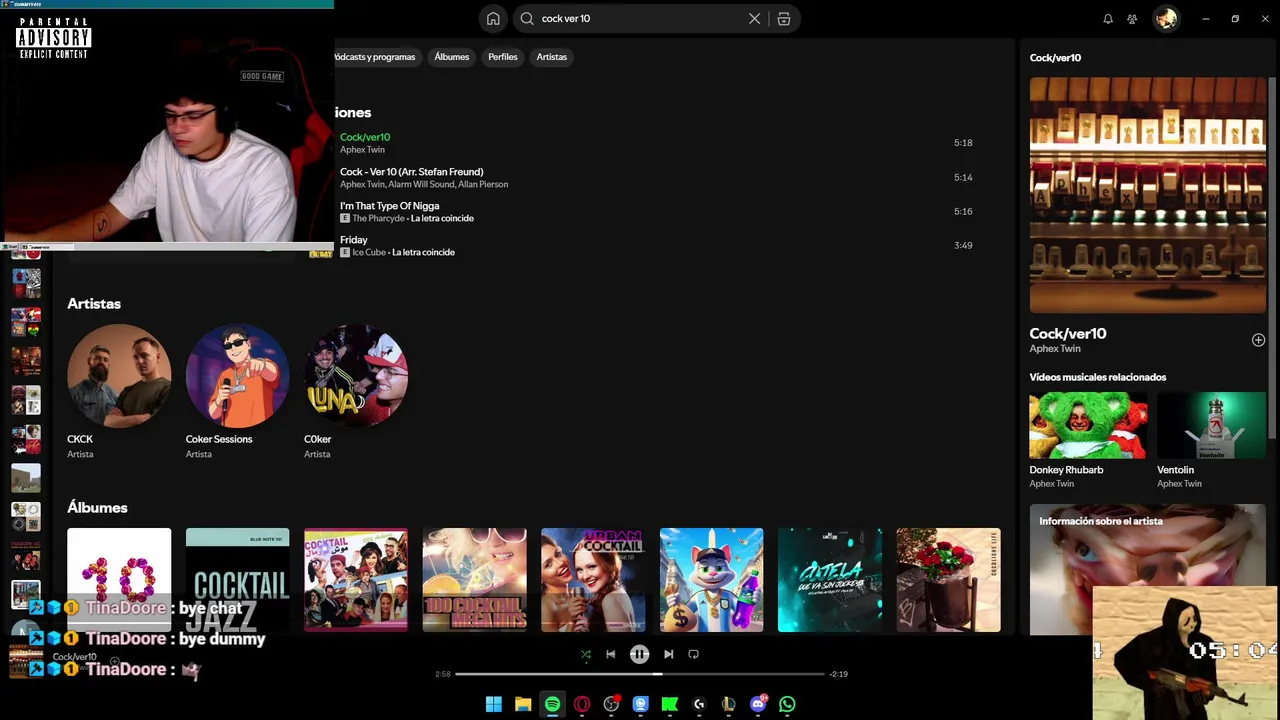Open the Urban Cocktail album cover
Viewport: 1280px width, 720px height.
593,580
